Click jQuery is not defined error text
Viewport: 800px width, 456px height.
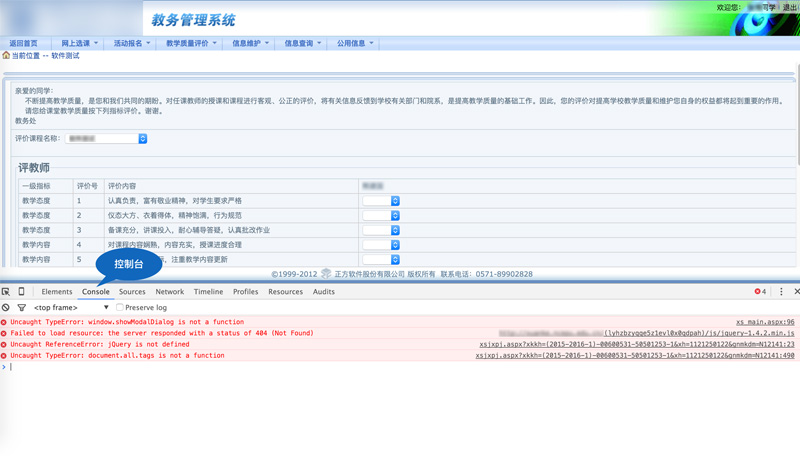pos(99,345)
